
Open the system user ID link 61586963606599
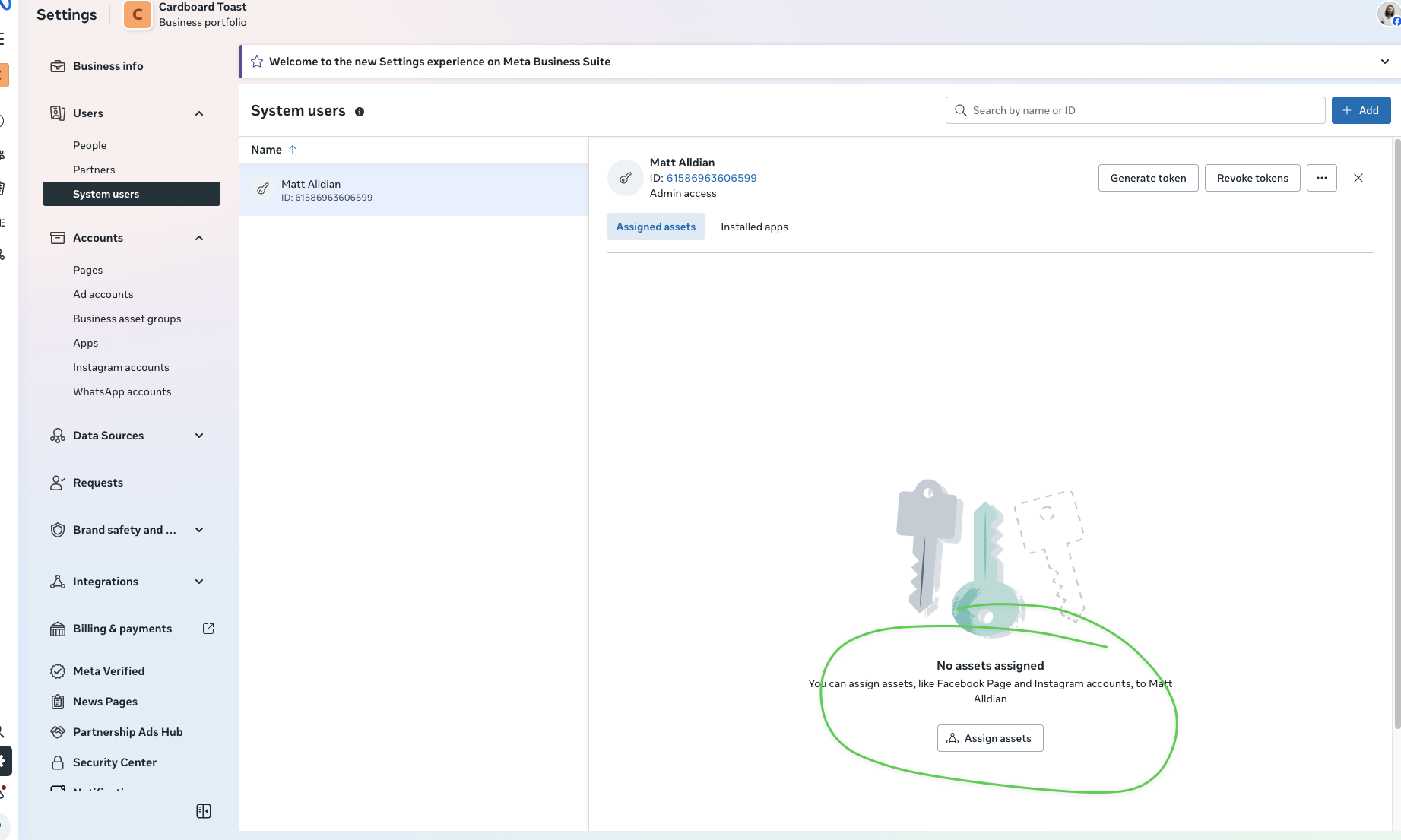click(x=712, y=178)
